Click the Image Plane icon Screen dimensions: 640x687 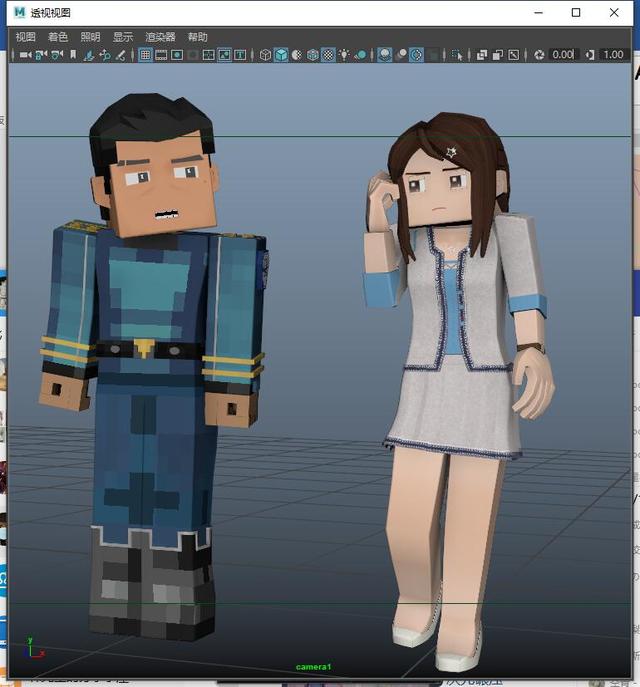[89, 55]
